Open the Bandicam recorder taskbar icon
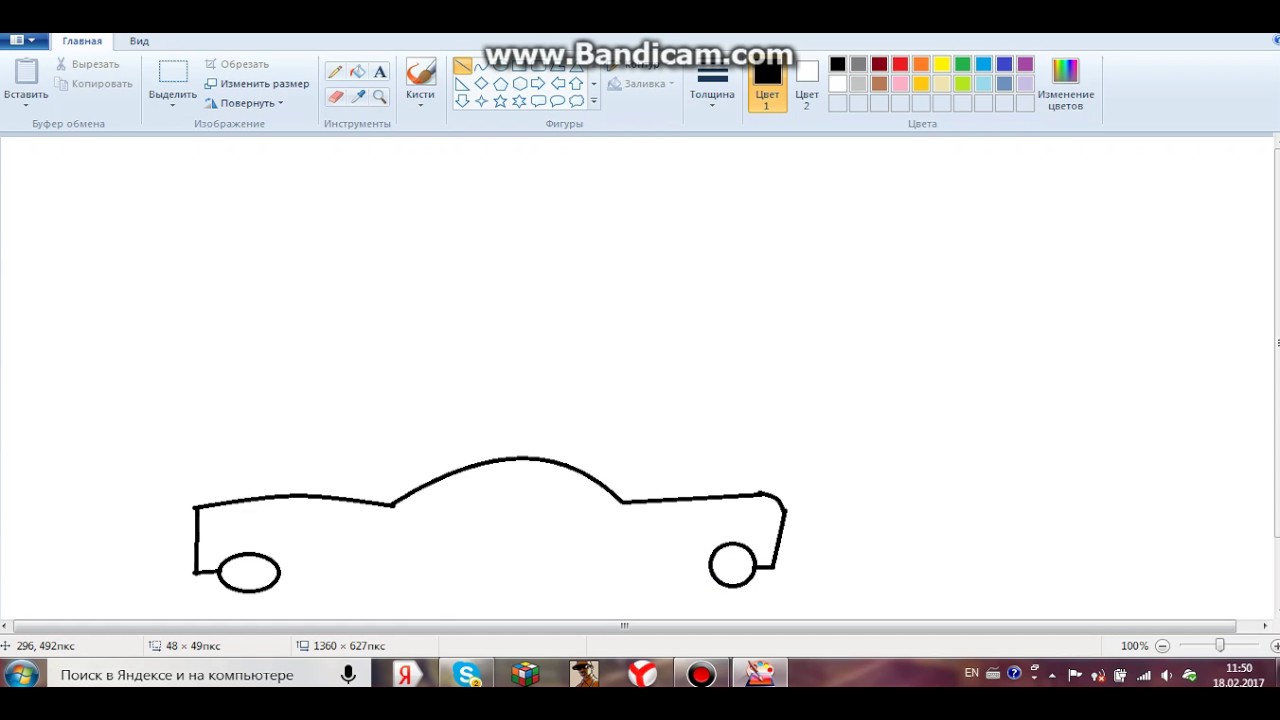The image size is (1280, 720). [x=701, y=675]
